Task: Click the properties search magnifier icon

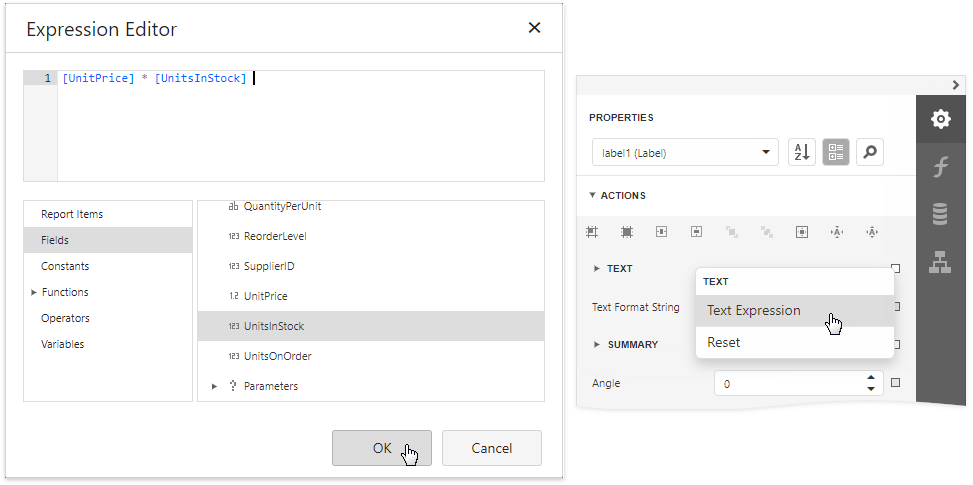Action: (x=870, y=152)
